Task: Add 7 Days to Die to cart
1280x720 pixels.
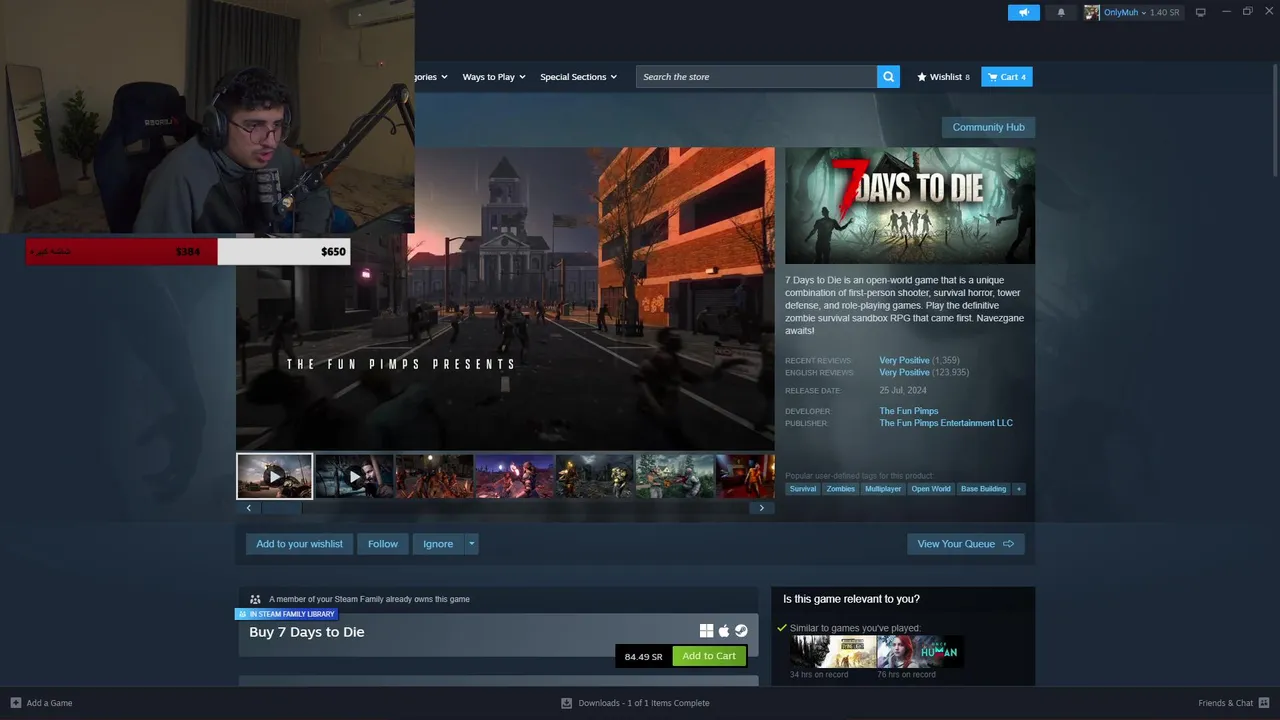Action: tap(709, 656)
